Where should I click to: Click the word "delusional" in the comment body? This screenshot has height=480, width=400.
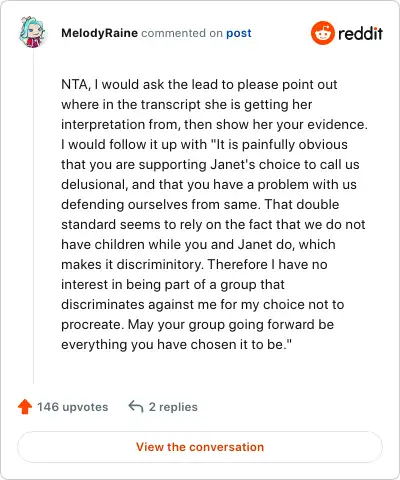[94, 185]
